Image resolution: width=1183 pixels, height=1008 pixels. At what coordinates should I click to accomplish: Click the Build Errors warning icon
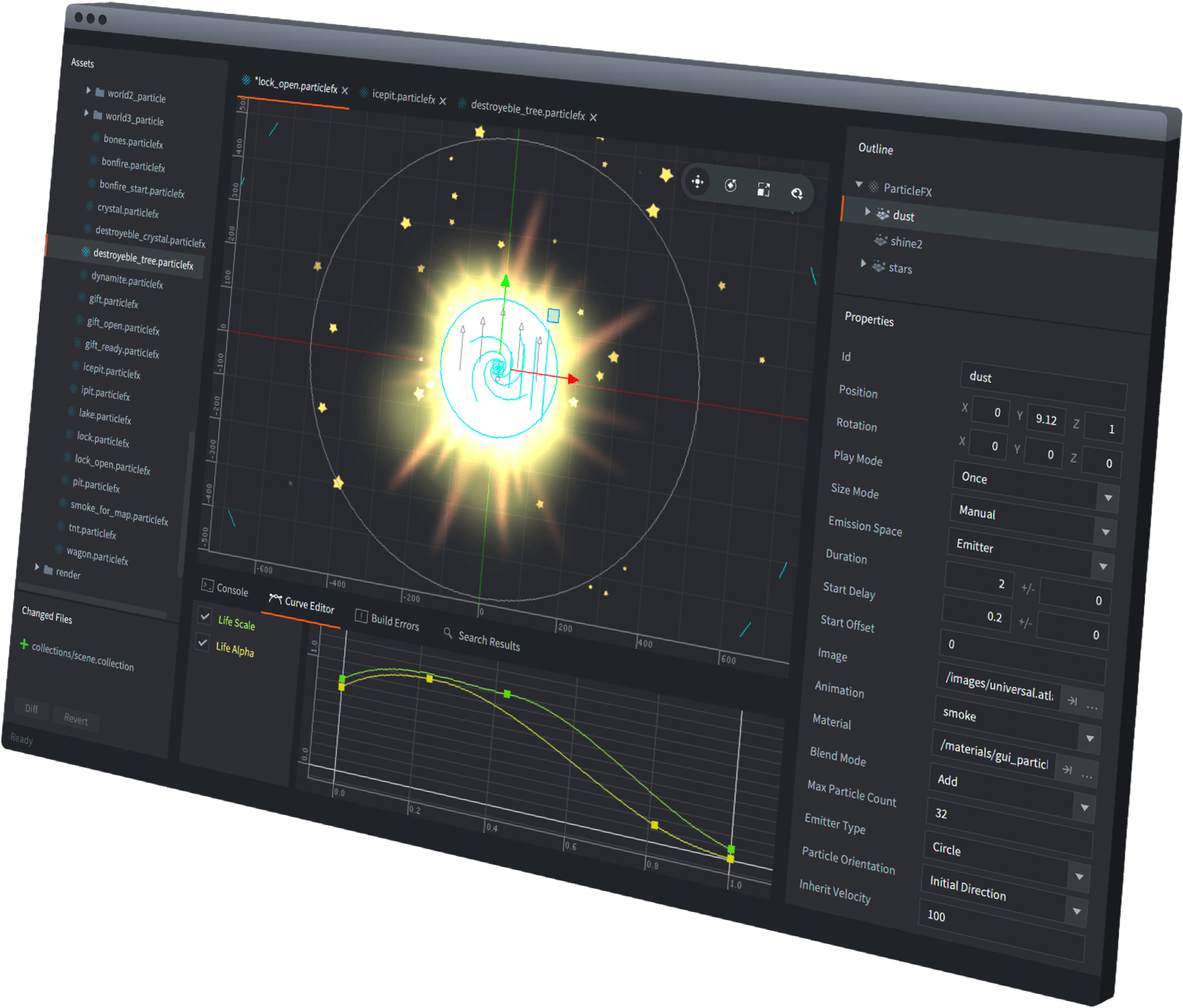pos(361,618)
